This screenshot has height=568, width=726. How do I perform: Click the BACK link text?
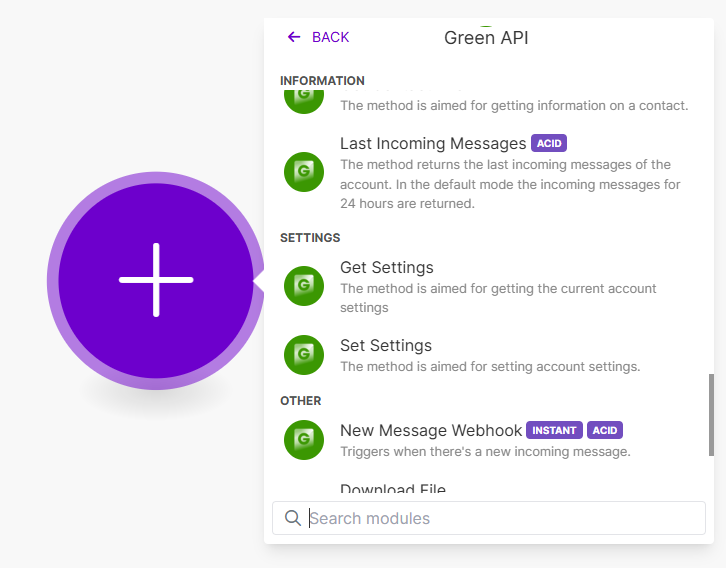[330, 37]
